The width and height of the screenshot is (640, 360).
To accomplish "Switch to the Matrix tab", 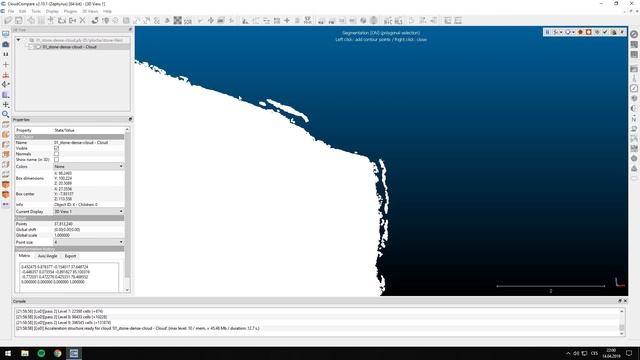I will tap(24, 256).
